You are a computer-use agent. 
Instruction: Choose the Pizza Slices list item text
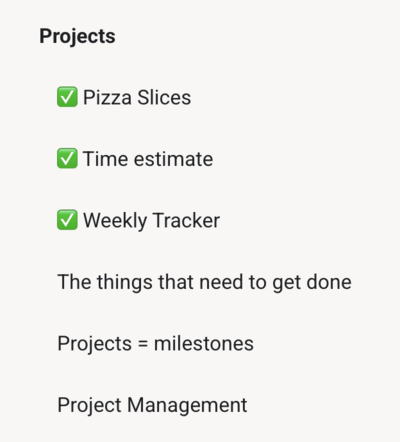pos(137,97)
